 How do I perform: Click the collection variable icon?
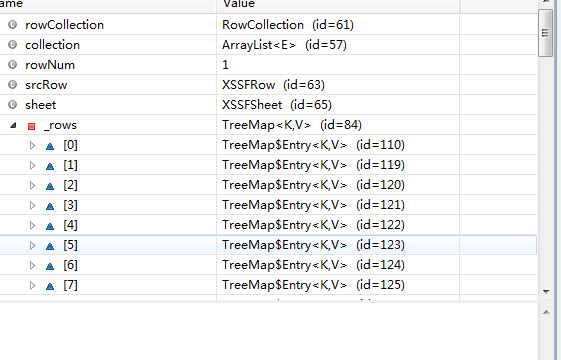(13, 45)
